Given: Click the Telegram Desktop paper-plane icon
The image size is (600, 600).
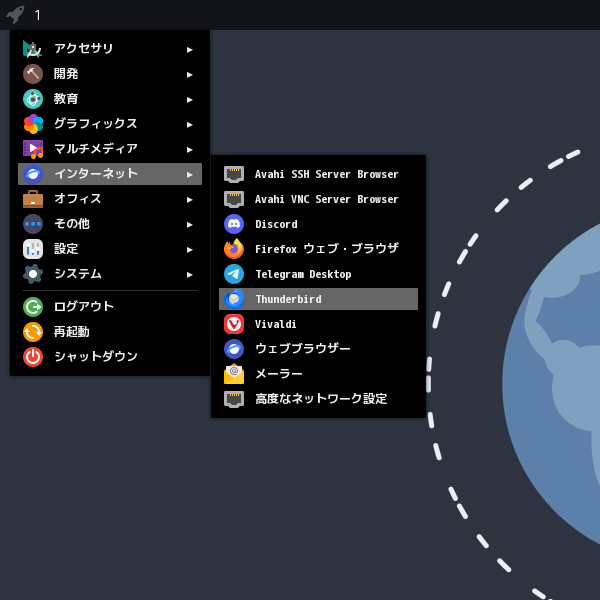Looking at the screenshot, I should pyautogui.click(x=234, y=274).
